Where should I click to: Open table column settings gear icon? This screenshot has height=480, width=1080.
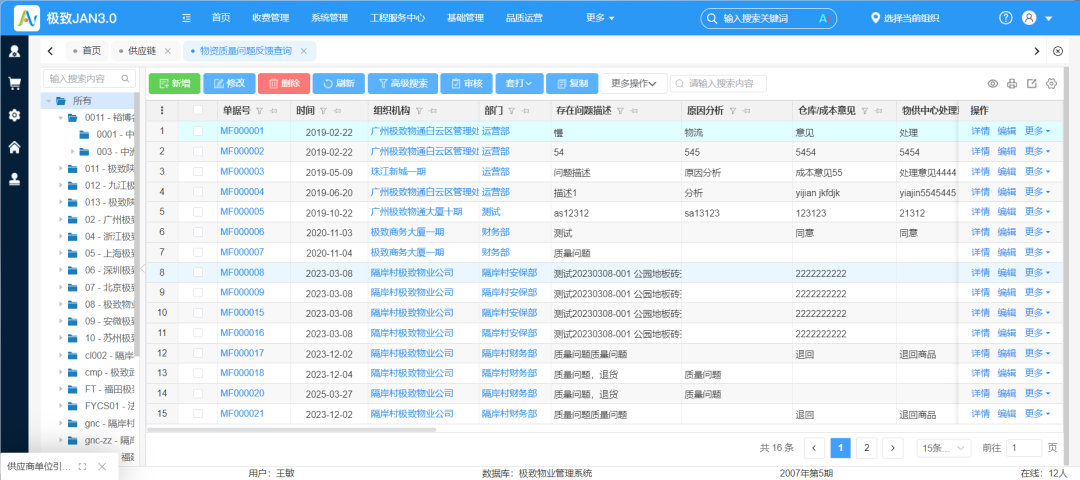(x=1051, y=84)
